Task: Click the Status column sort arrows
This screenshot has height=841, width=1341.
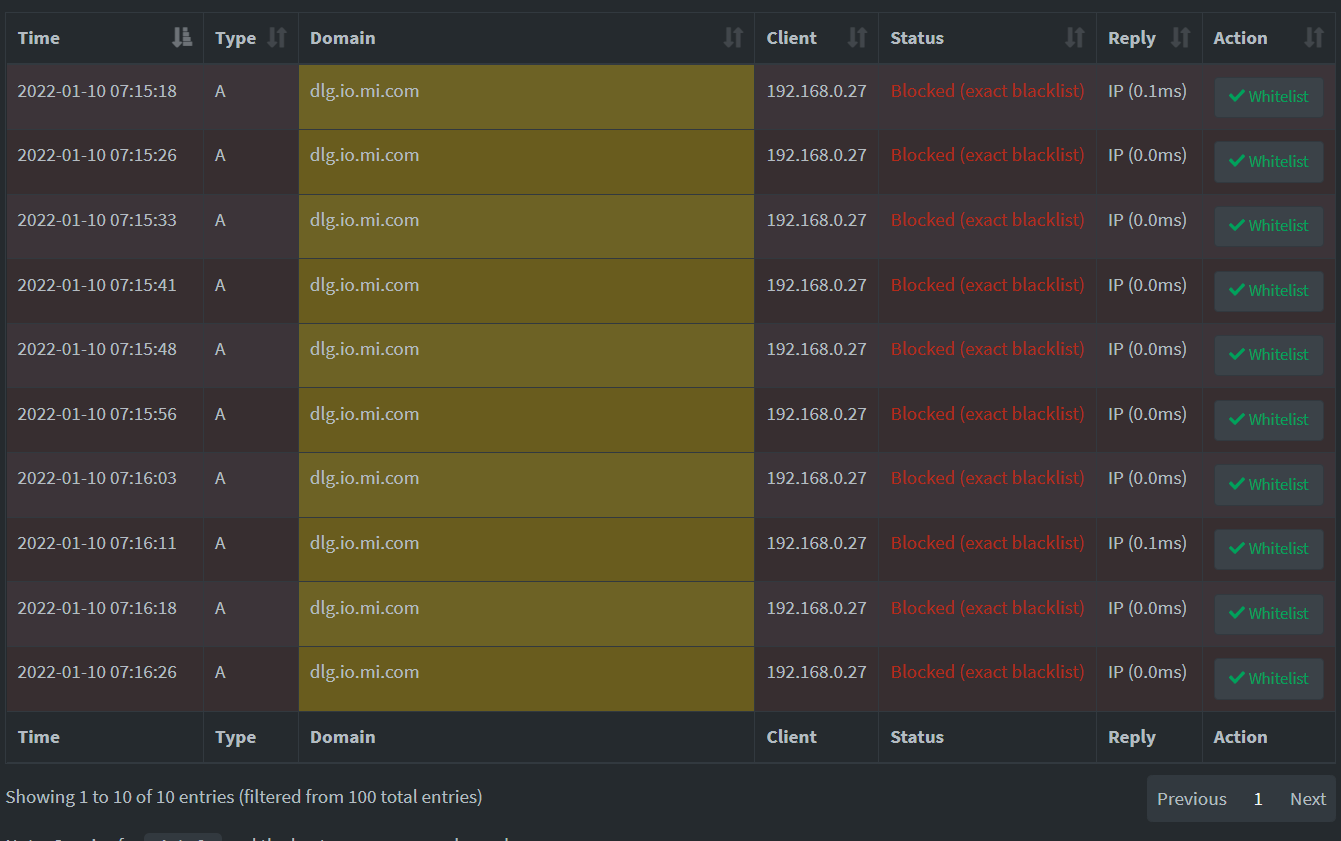Action: (1074, 38)
